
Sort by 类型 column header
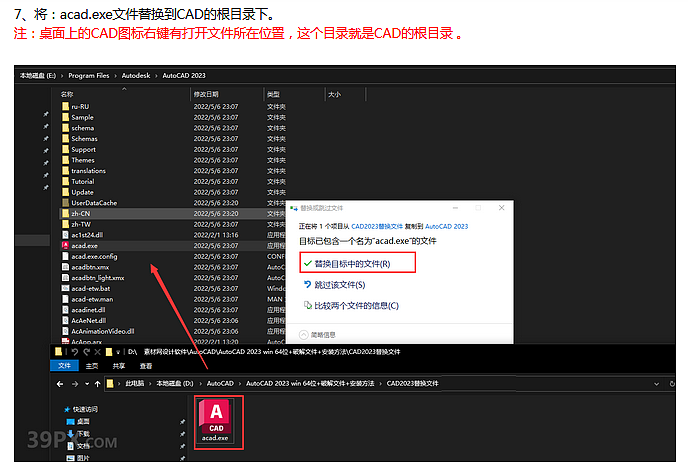click(x=273, y=94)
